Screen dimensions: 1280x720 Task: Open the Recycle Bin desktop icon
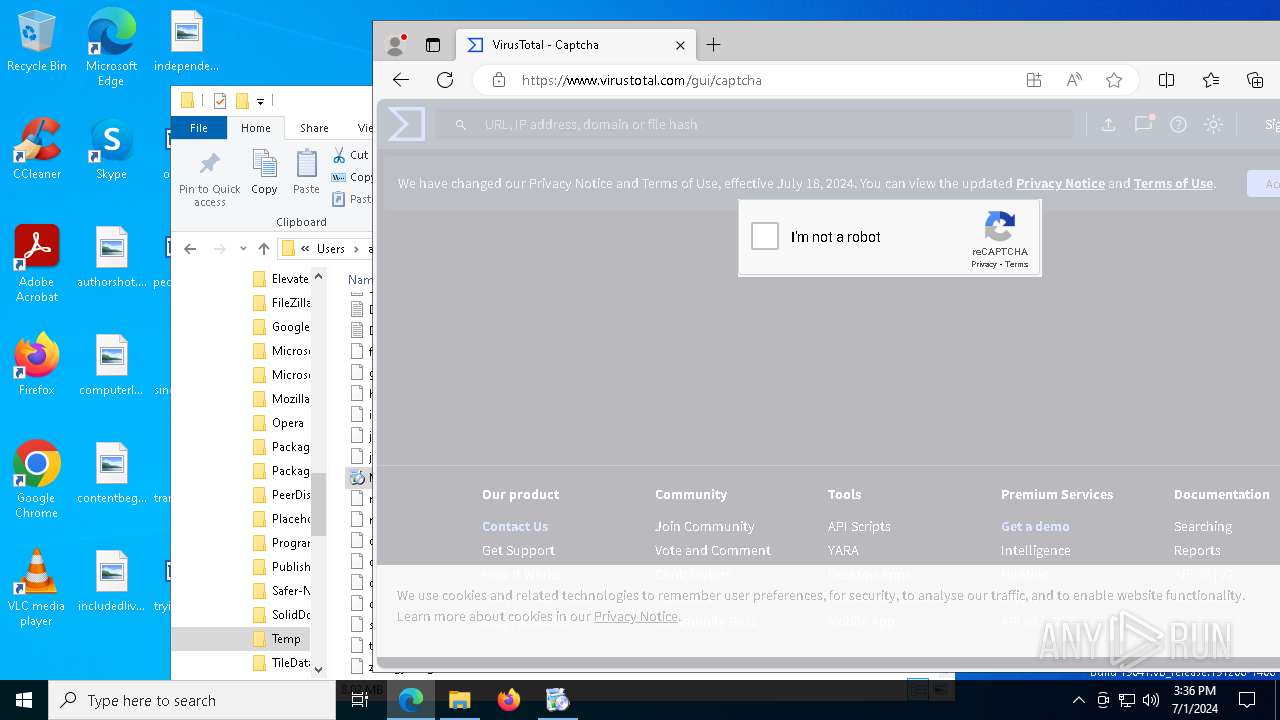pos(37,42)
